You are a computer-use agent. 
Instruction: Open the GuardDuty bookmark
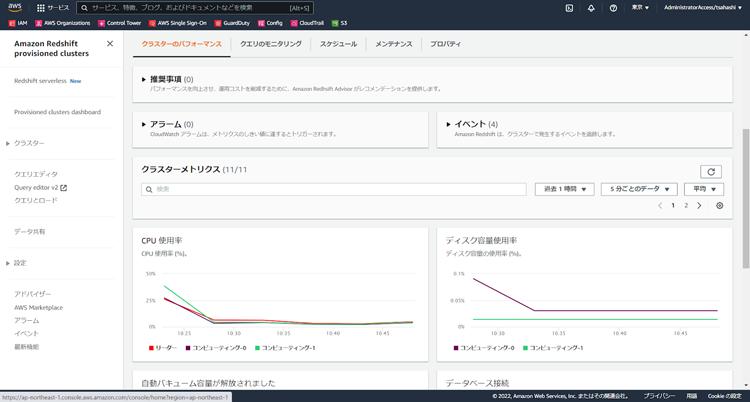(232, 23)
